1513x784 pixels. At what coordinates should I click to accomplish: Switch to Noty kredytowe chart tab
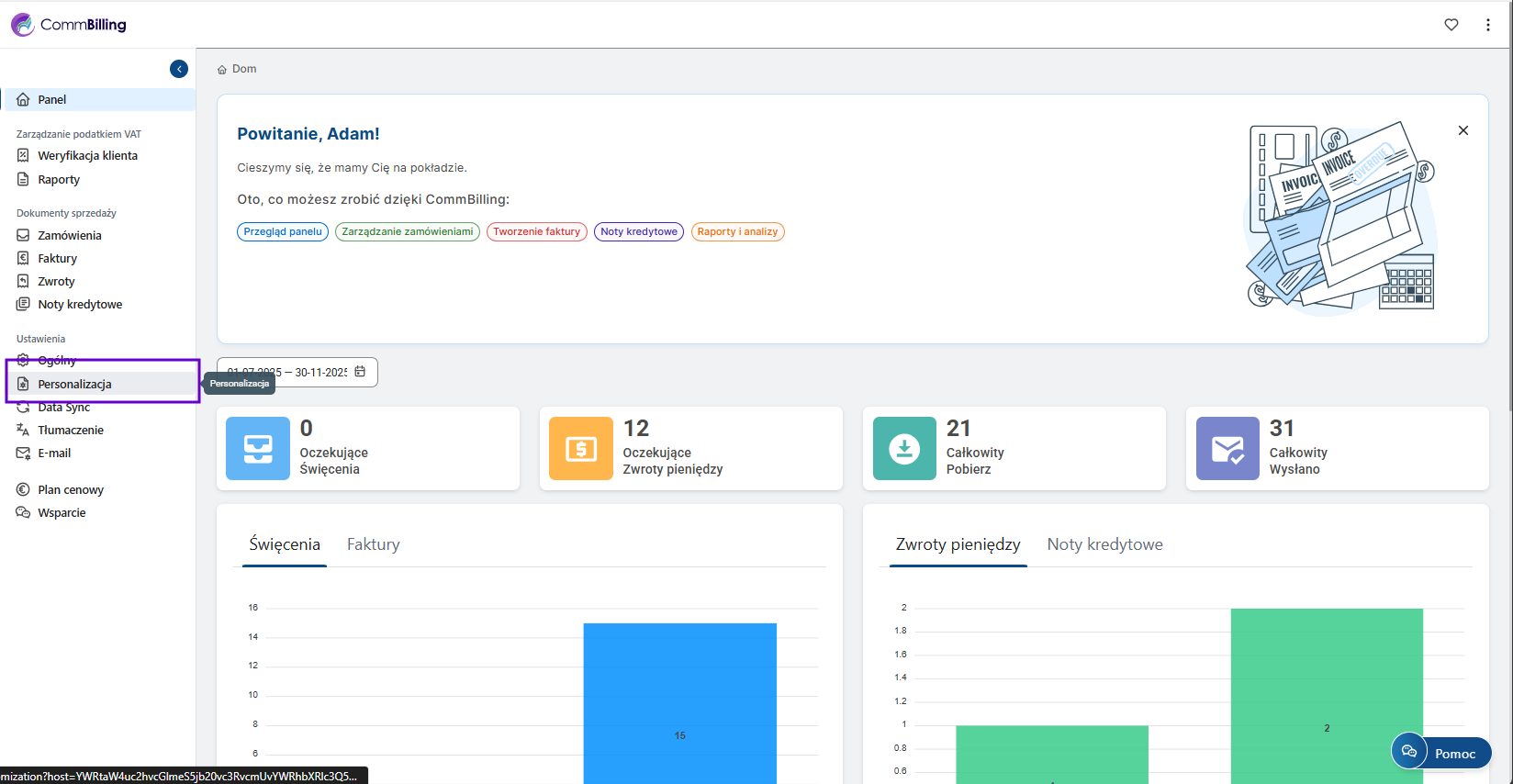click(1104, 544)
